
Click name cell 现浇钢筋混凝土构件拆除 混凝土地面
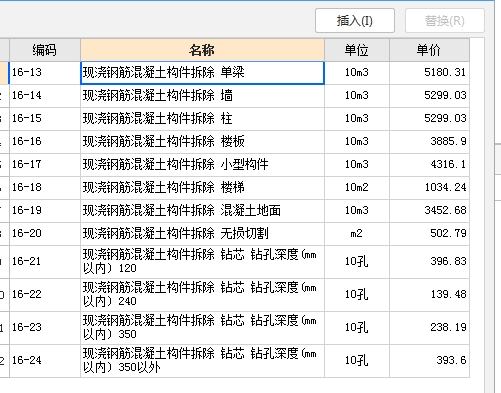pos(202,211)
